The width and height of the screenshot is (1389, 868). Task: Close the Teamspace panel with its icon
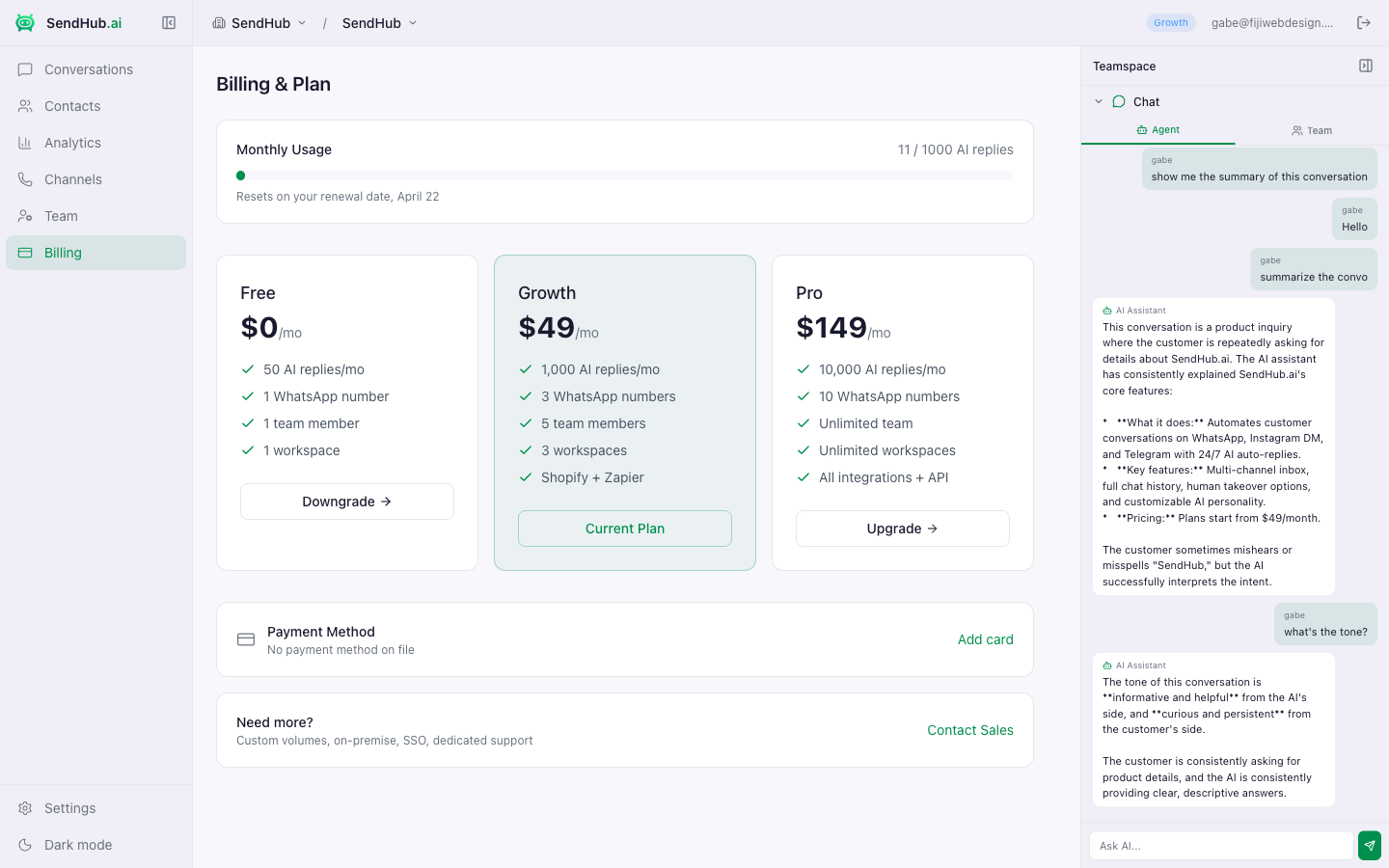[x=1366, y=66]
